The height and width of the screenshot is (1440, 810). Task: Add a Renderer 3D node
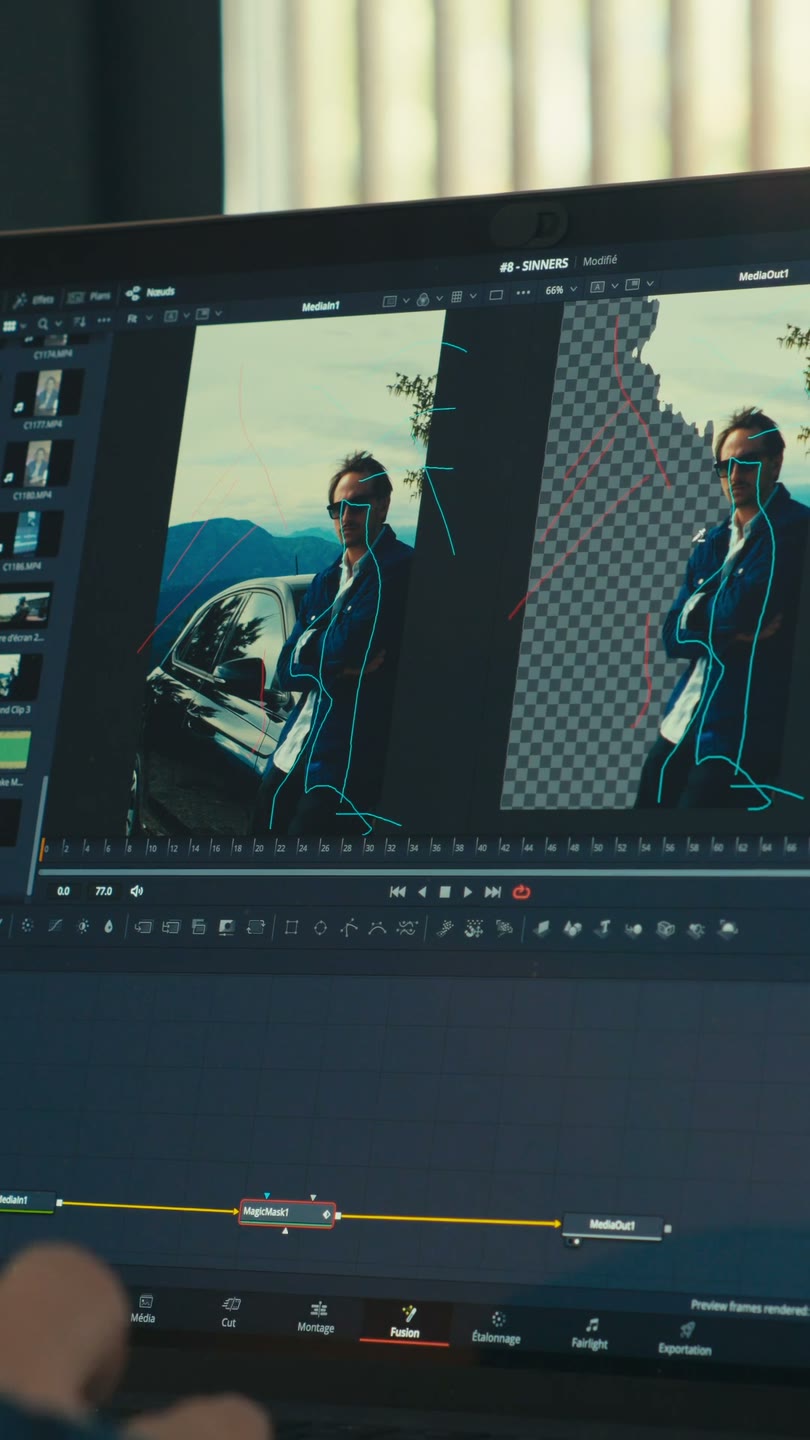(x=728, y=929)
